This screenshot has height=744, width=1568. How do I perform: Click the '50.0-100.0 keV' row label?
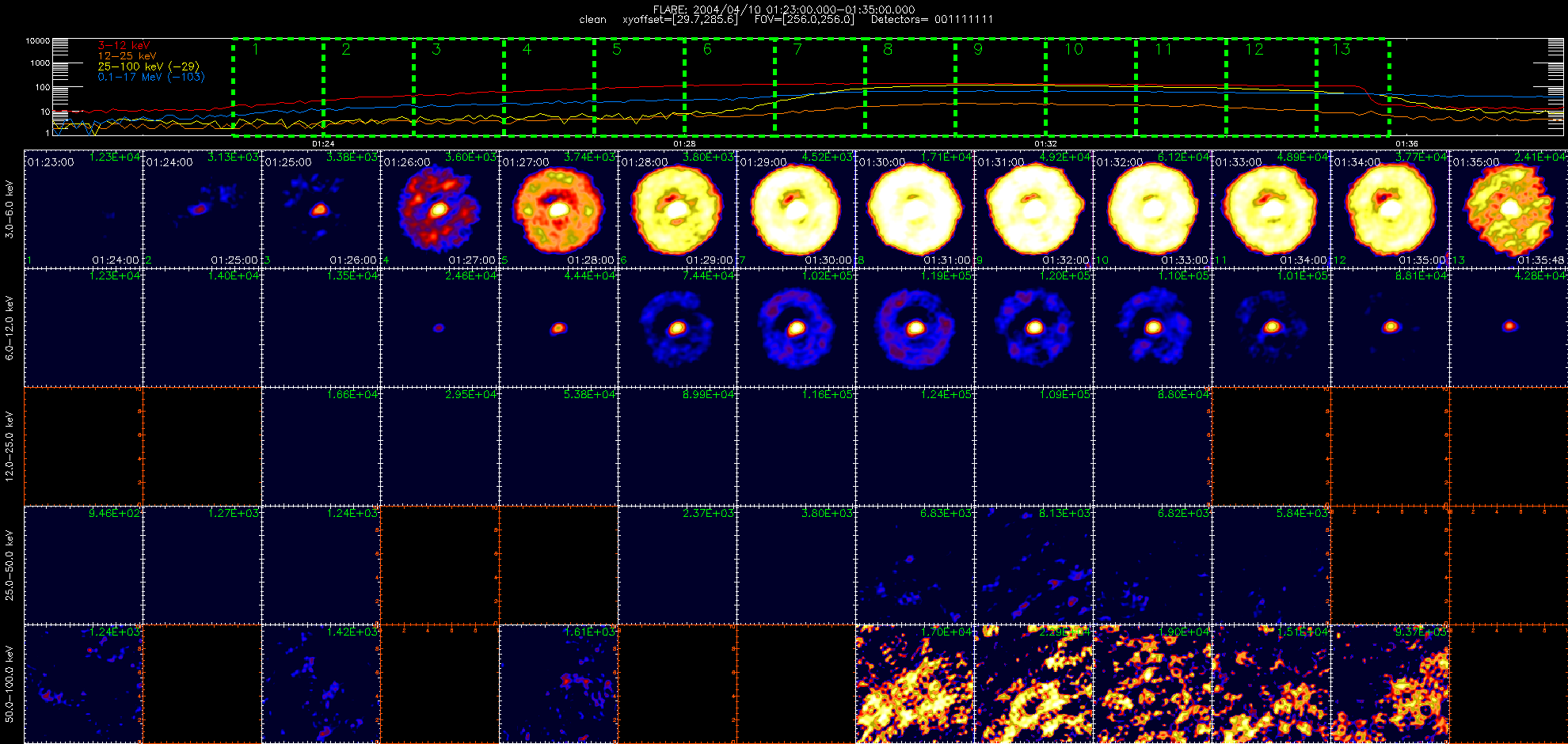tap(10, 684)
